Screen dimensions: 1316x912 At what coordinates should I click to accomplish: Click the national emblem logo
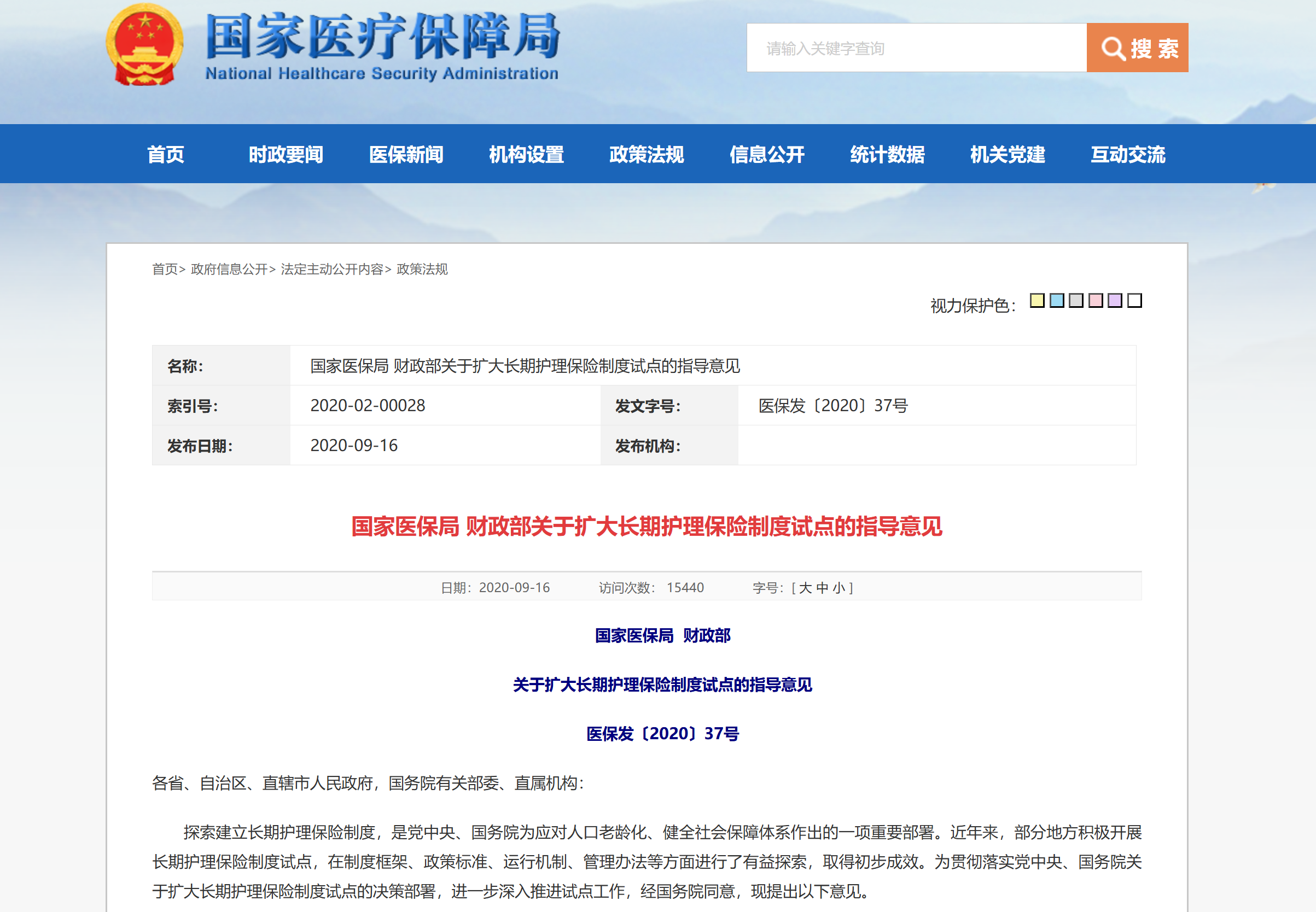click(144, 45)
